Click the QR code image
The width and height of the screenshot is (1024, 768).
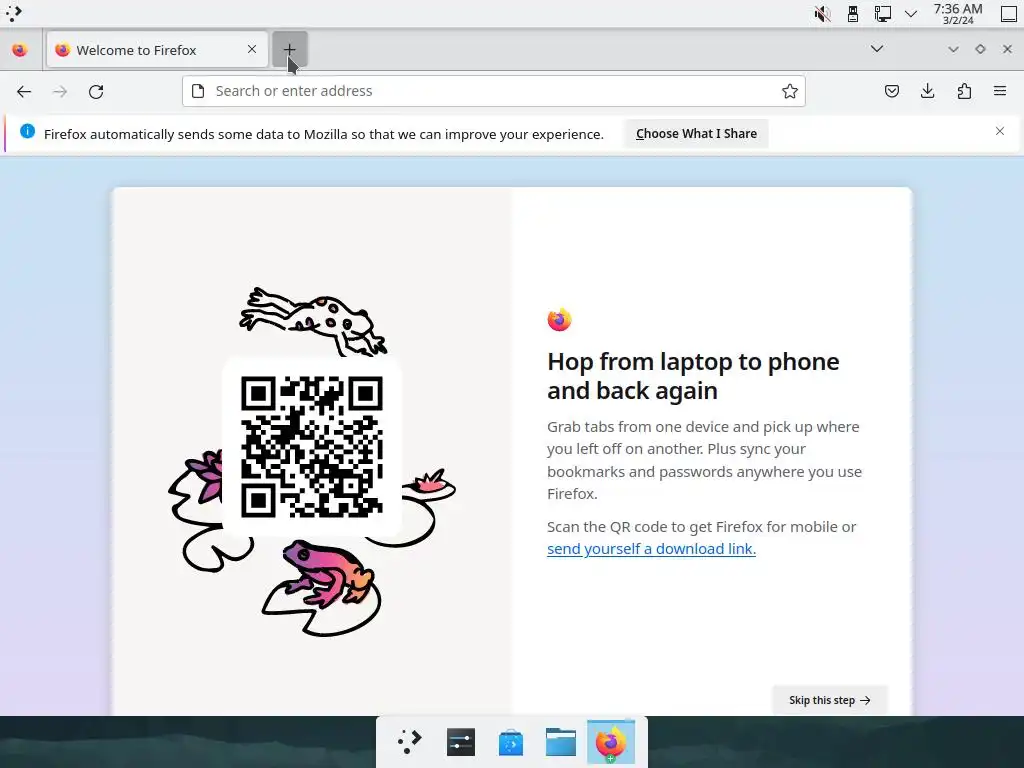click(312, 447)
